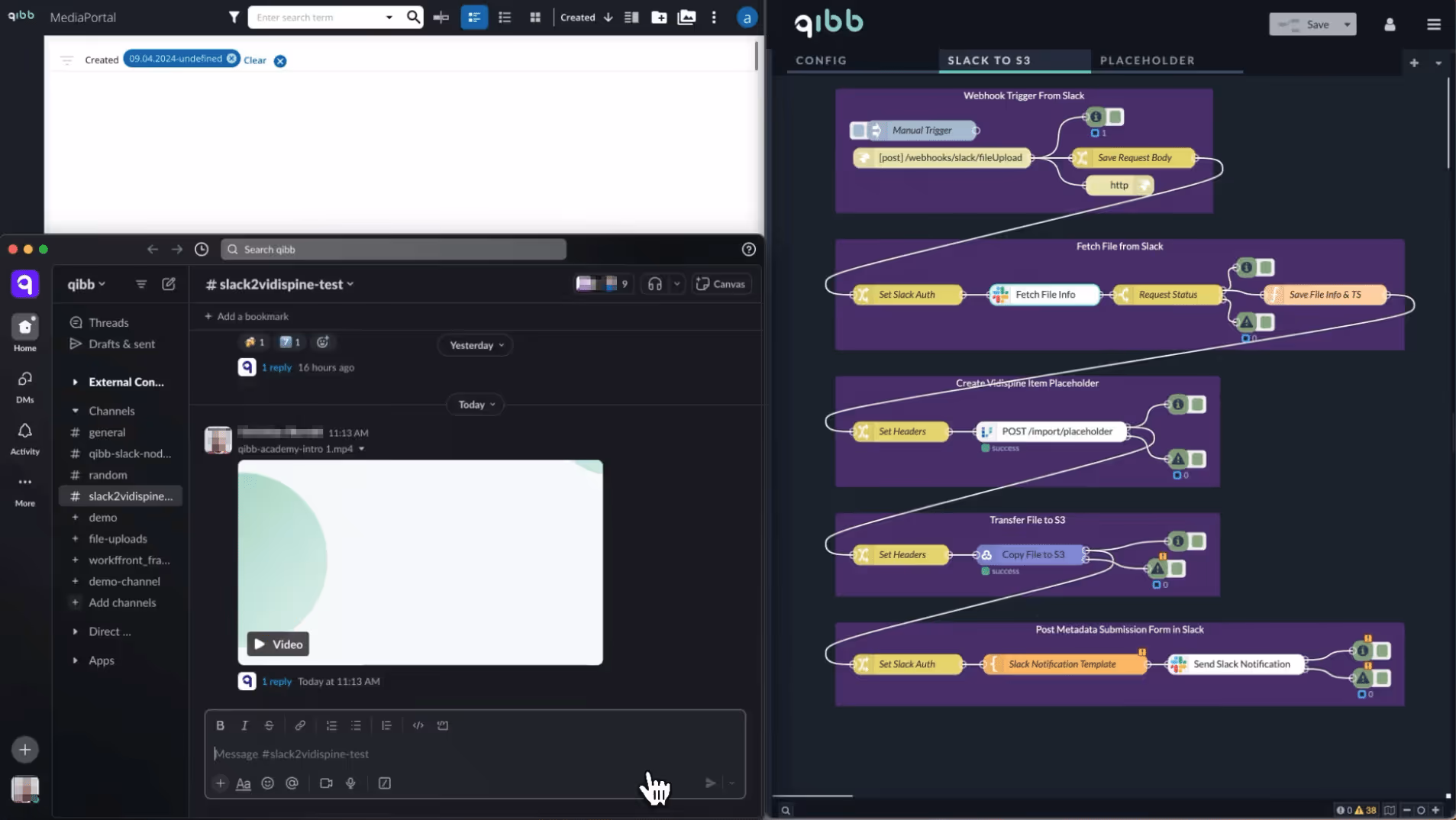Toggle bold formatting in message composer
The image size is (1456, 820).
tap(220, 725)
